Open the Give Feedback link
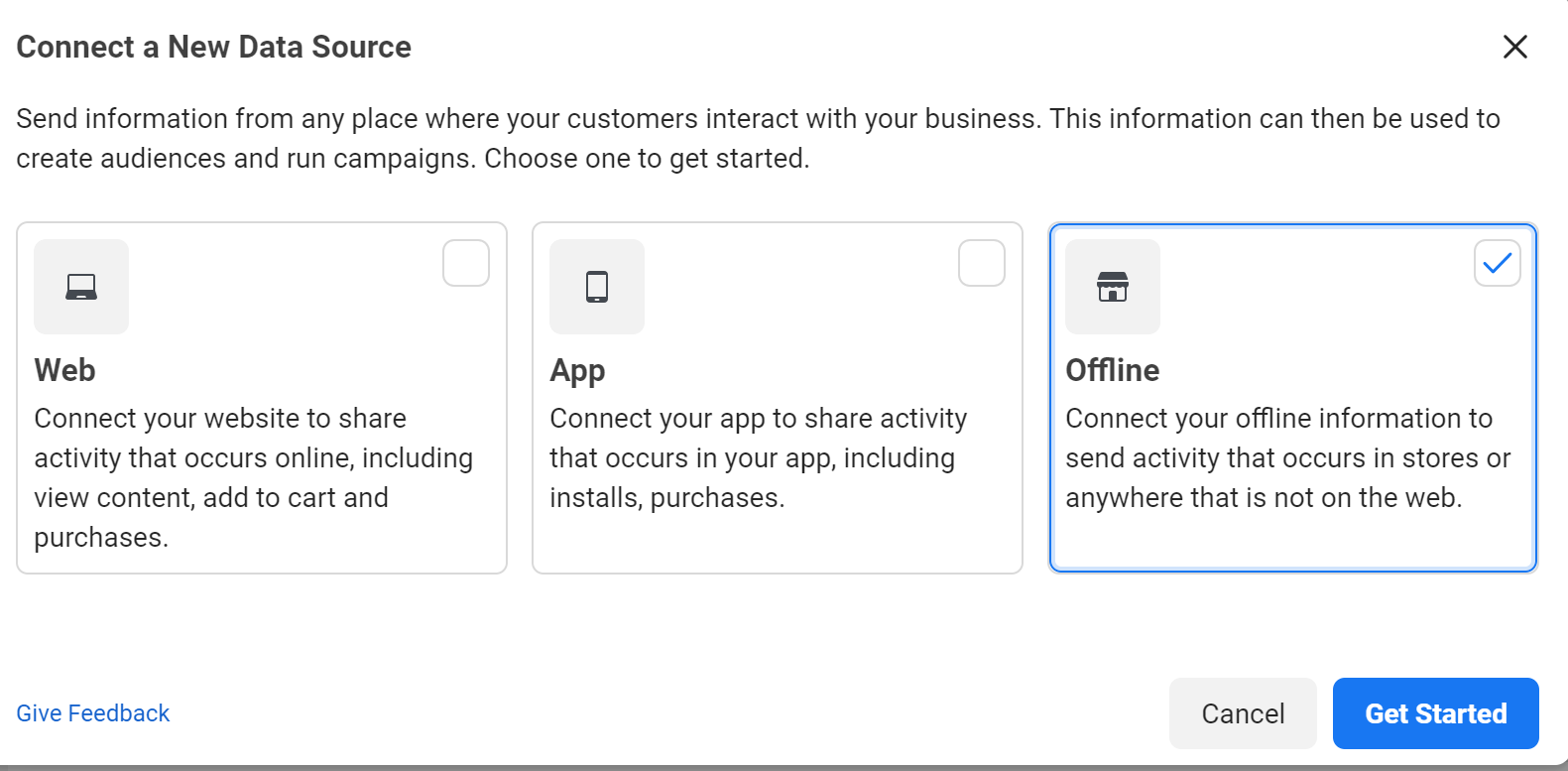This screenshot has height=771, width=1568. click(x=93, y=713)
